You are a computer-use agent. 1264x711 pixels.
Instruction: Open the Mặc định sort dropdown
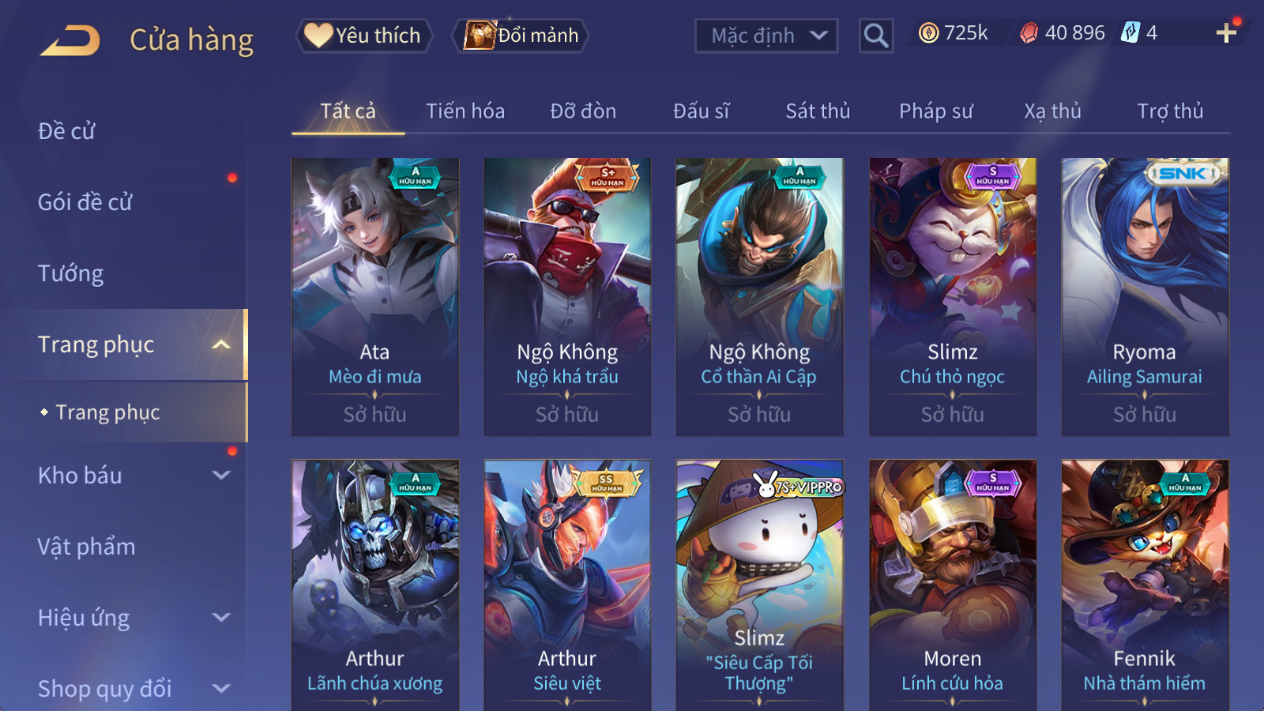pyautogui.click(x=766, y=36)
